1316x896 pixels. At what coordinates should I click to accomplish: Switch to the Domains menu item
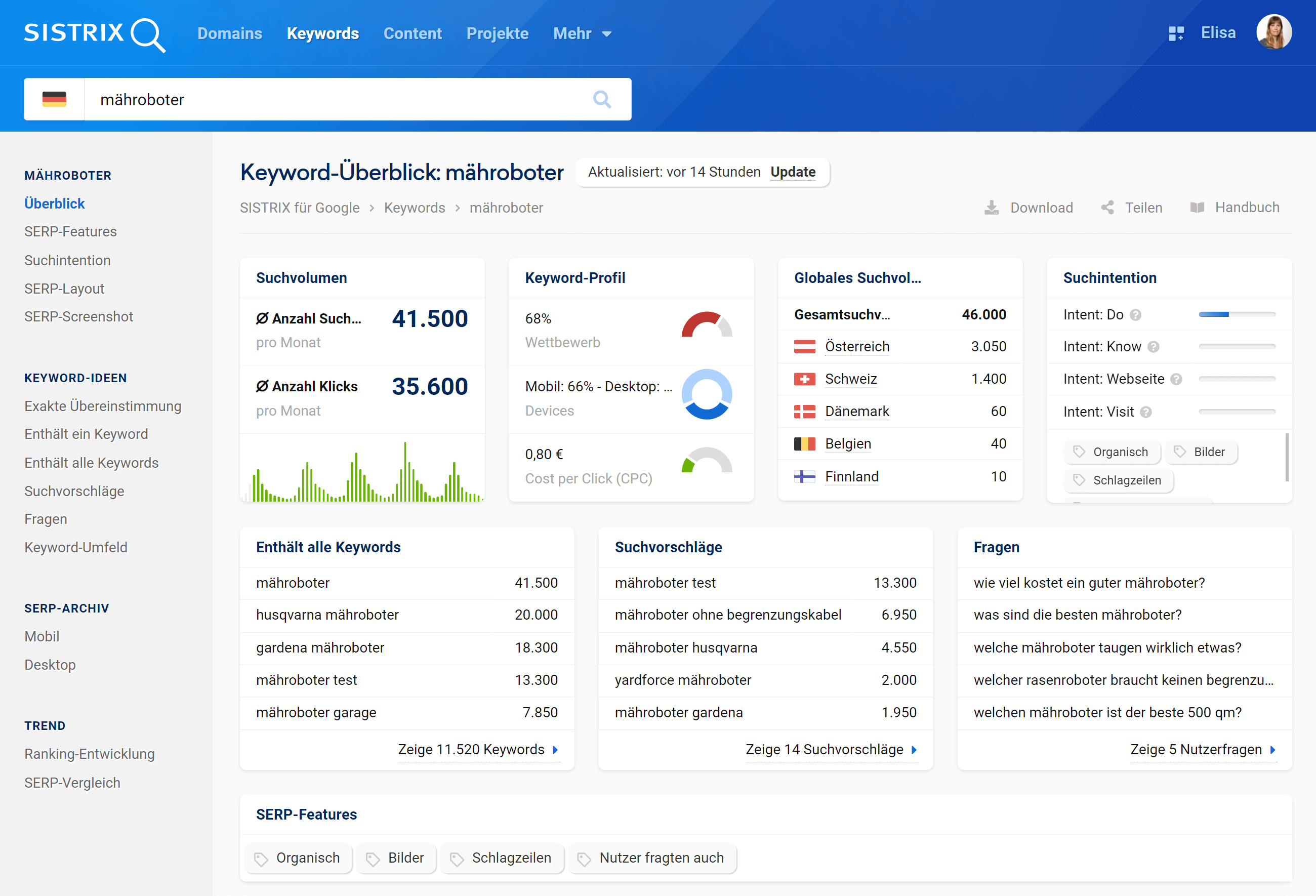tap(229, 33)
